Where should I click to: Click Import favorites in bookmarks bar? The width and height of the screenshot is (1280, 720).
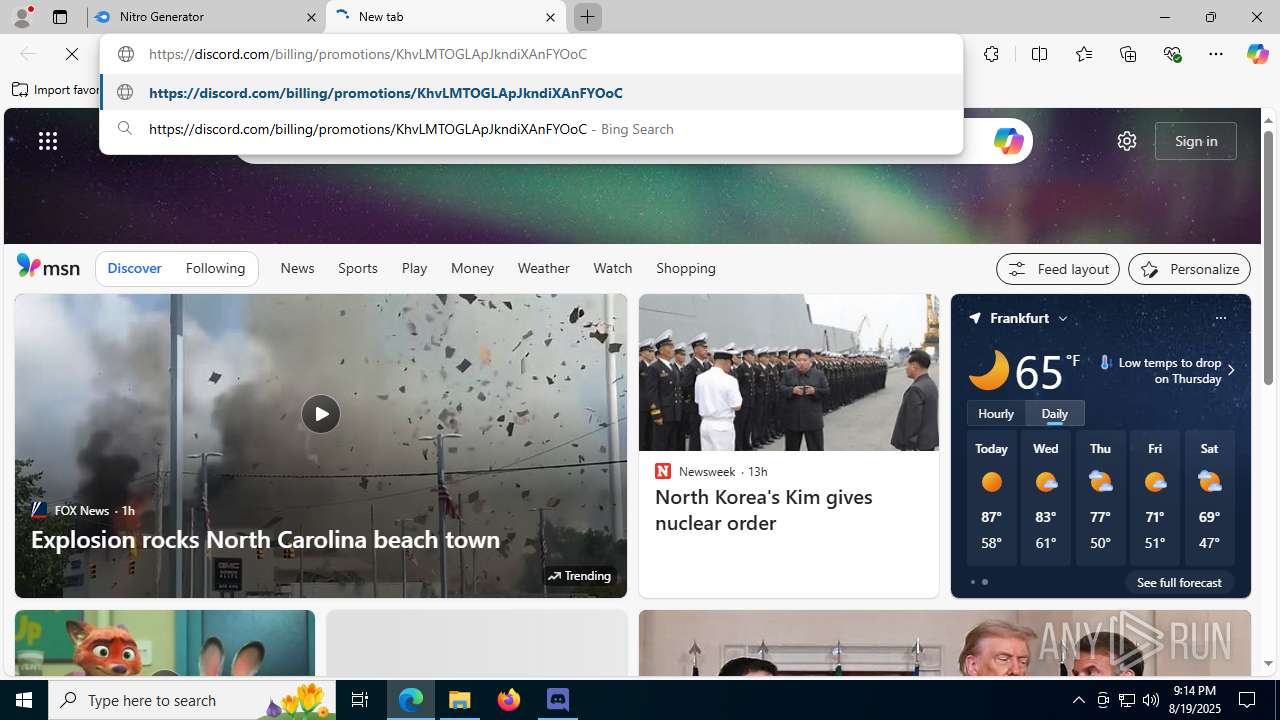pyautogui.click(x=56, y=90)
